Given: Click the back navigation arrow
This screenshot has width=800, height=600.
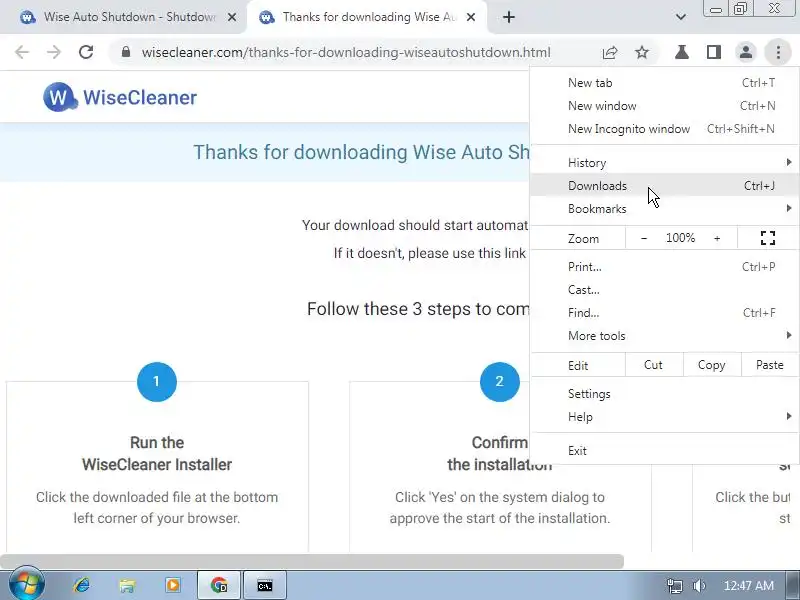Looking at the screenshot, I should coord(22,52).
